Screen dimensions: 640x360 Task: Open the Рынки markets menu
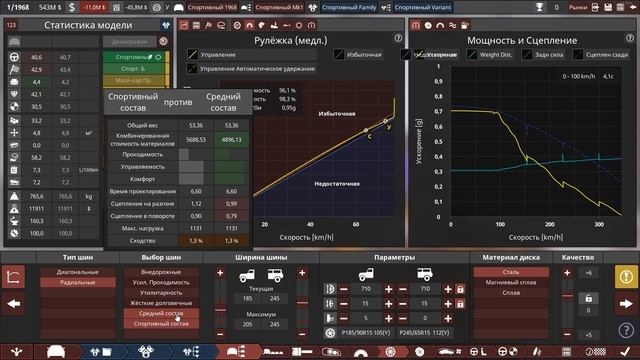click(x=578, y=7)
